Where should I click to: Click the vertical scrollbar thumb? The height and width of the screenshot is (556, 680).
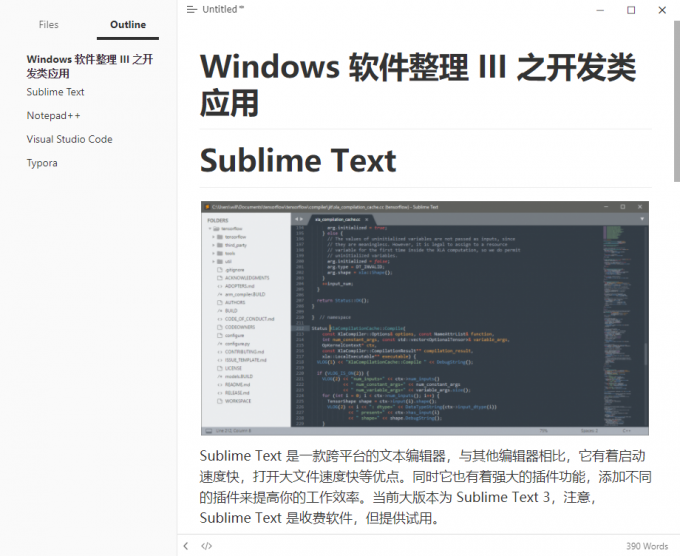click(x=677, y=102)
